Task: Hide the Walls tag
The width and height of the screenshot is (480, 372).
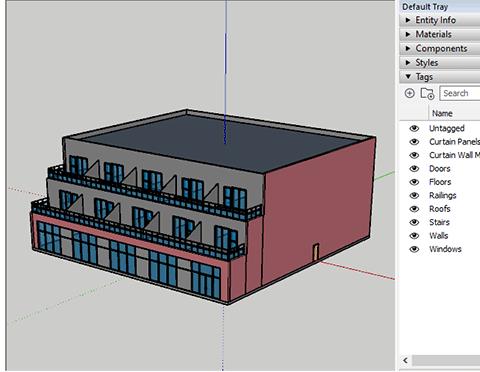Action: tap(414, 236)
